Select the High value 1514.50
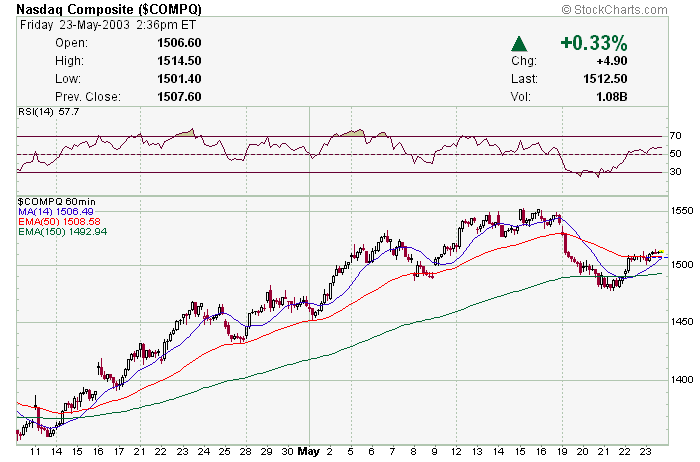 click(179, 61)
